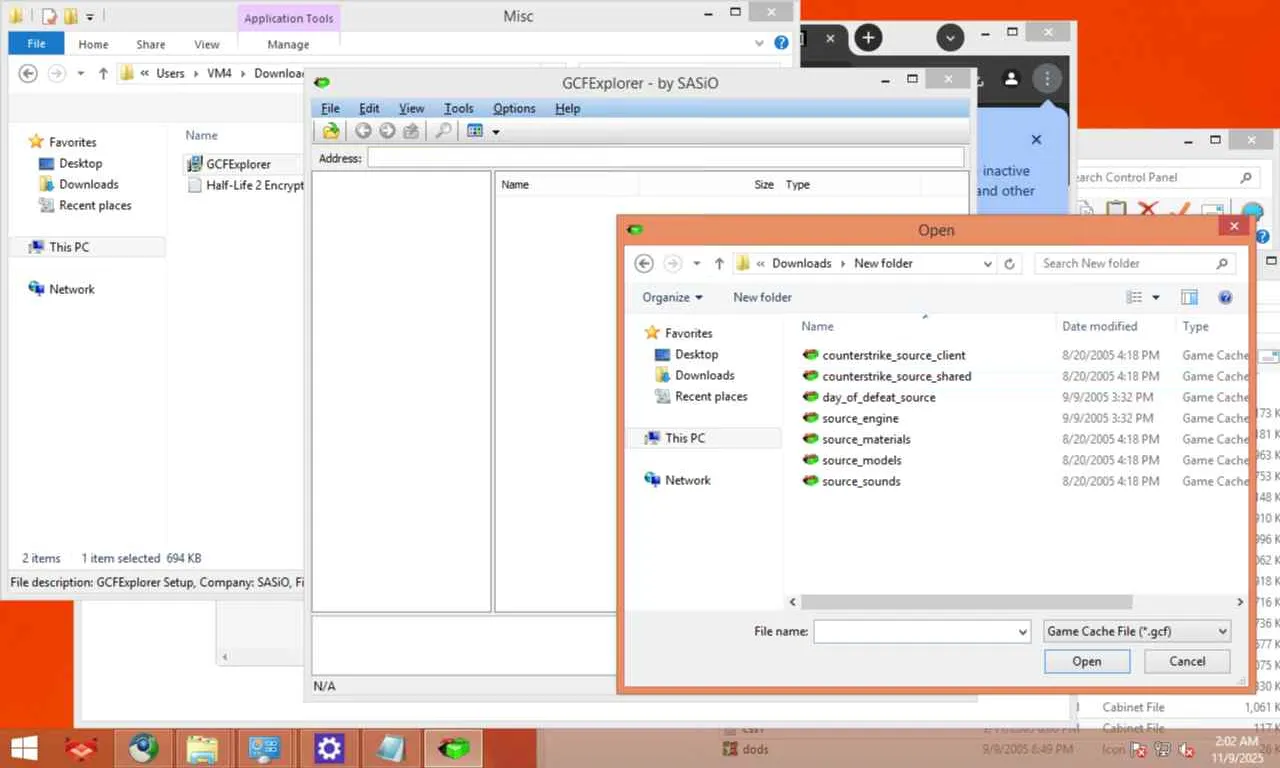Image resolution: width=1280 pixels, height=768 pixels.
Task: Click the Cancel button in the dialog
Action: click(1187, 661)
